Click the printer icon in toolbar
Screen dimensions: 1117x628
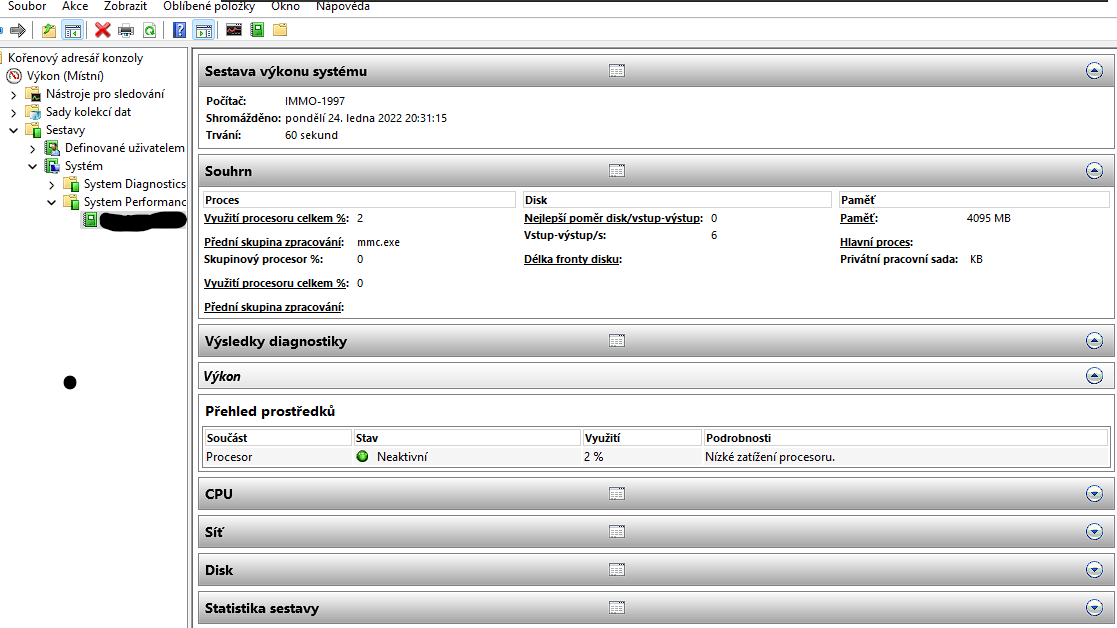[x=126, y=30]
